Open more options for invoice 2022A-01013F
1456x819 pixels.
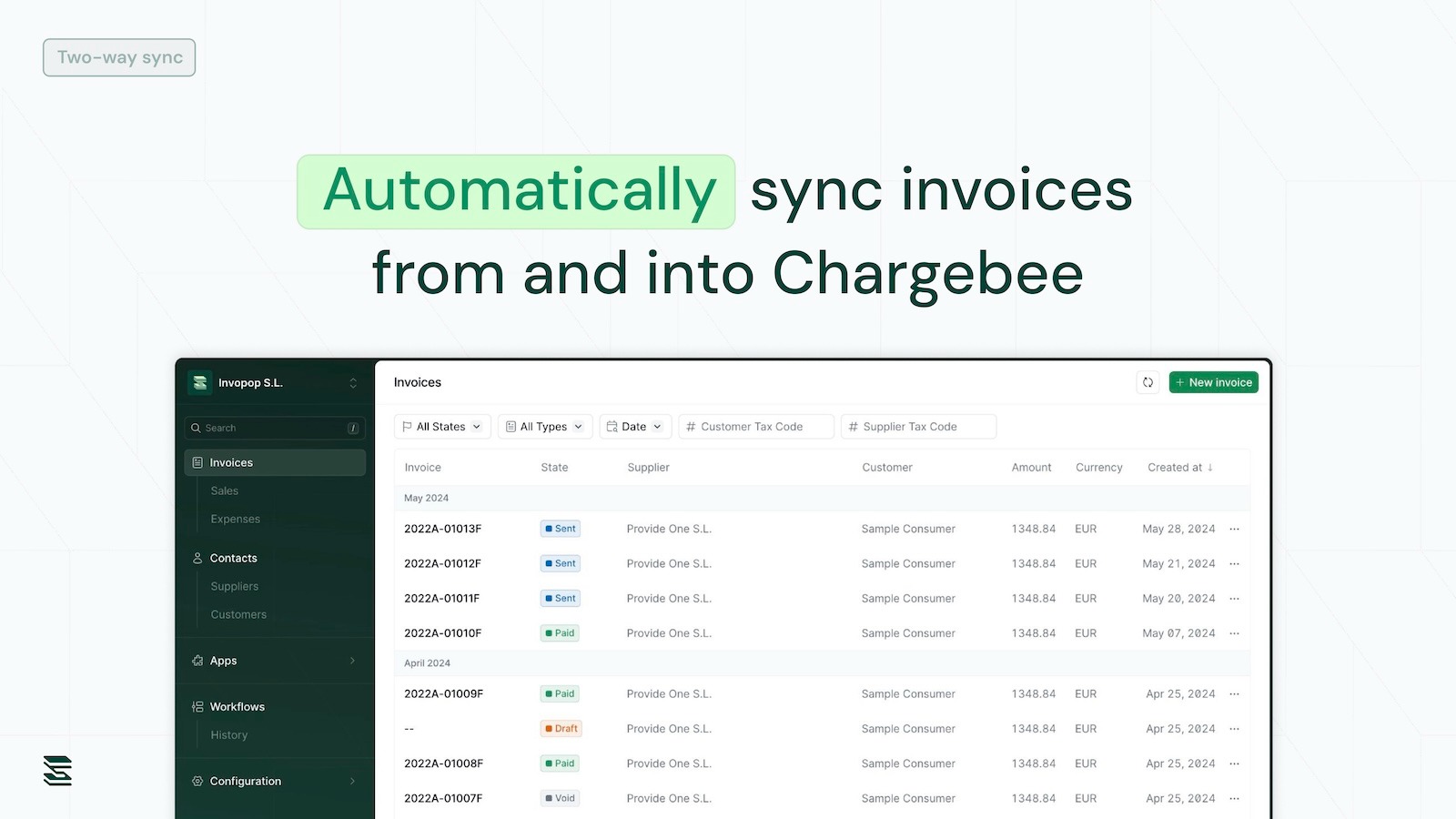click(x=1234, y=529)
